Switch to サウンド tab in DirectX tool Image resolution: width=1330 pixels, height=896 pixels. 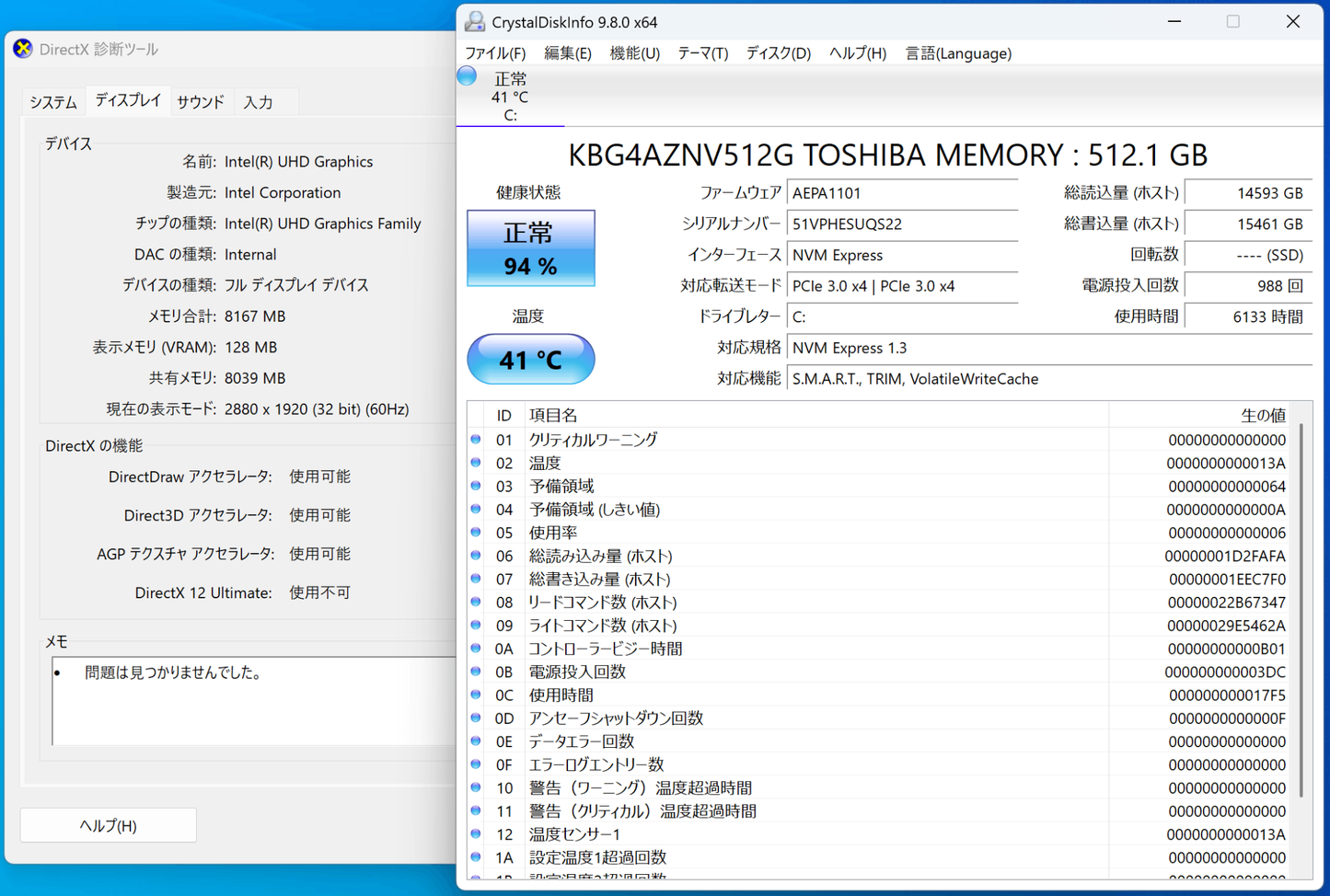(201, 102)
